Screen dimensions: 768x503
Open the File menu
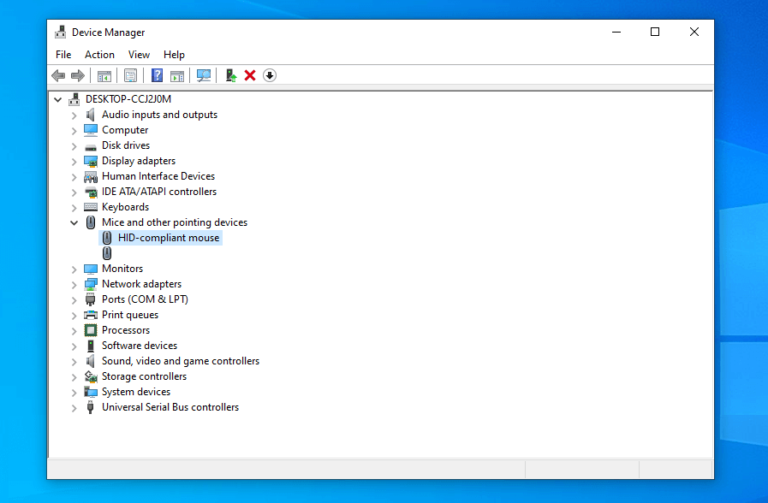tap(63, 54)
